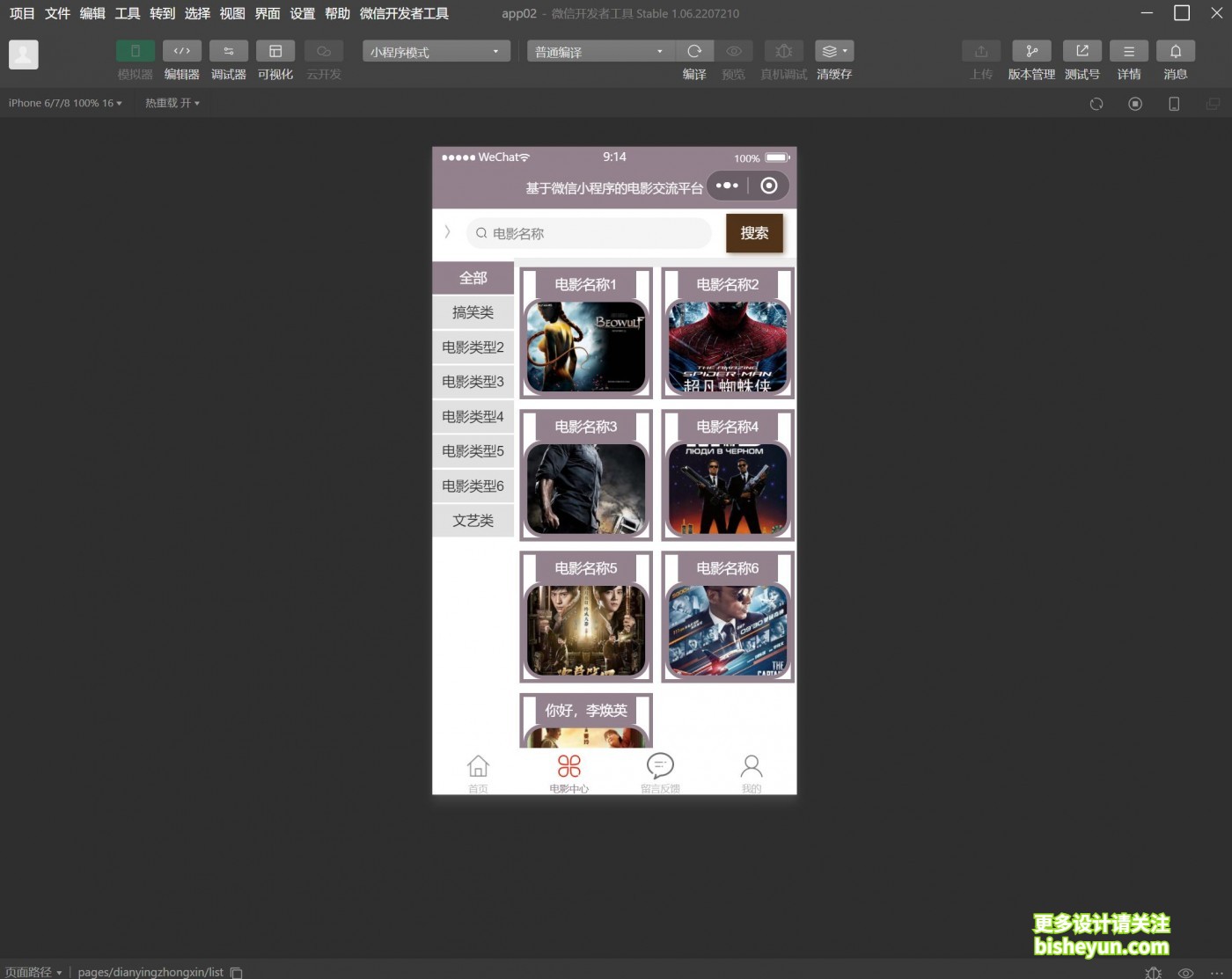
Task: Select the 文艺类 category
Action: point(473,521)
